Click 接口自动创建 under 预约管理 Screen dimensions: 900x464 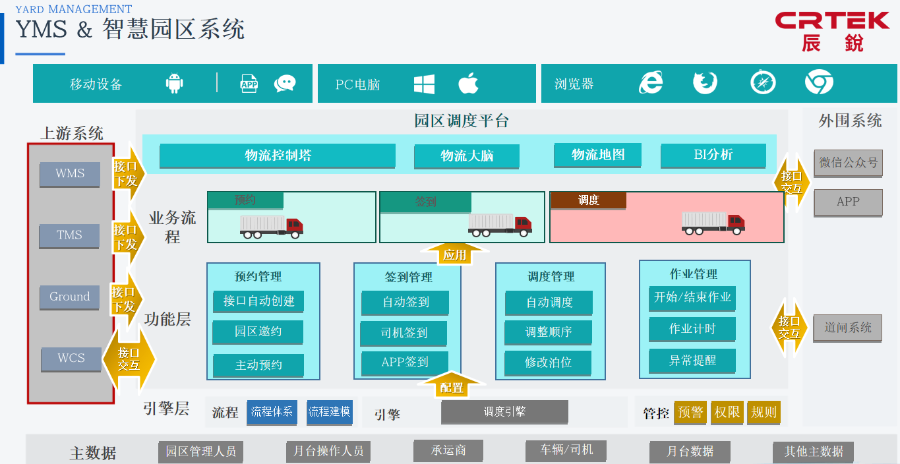pos(258,301)
